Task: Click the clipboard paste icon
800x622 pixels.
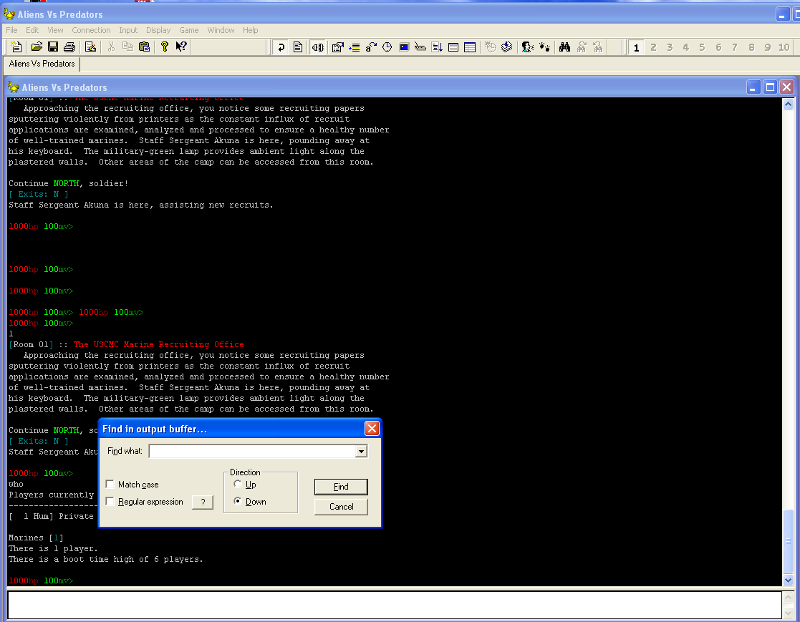Action: click(144, 47)
